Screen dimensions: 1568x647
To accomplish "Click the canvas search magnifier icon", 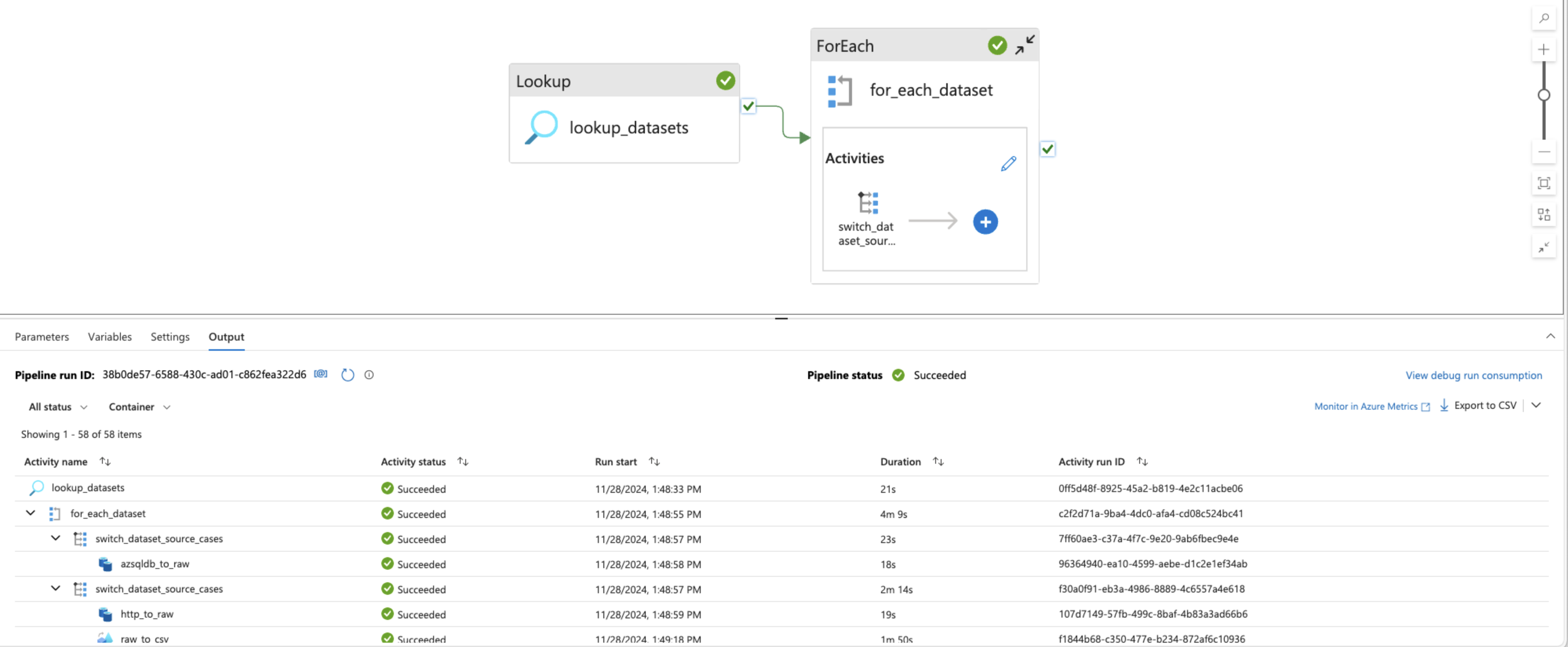I will [1544, 18].
